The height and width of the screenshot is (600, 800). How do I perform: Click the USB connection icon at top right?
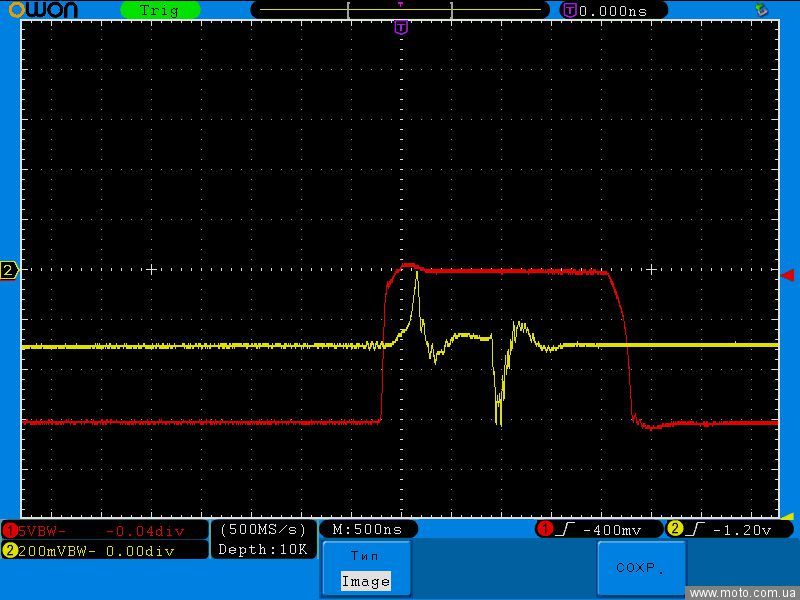[x=762, y=10]
